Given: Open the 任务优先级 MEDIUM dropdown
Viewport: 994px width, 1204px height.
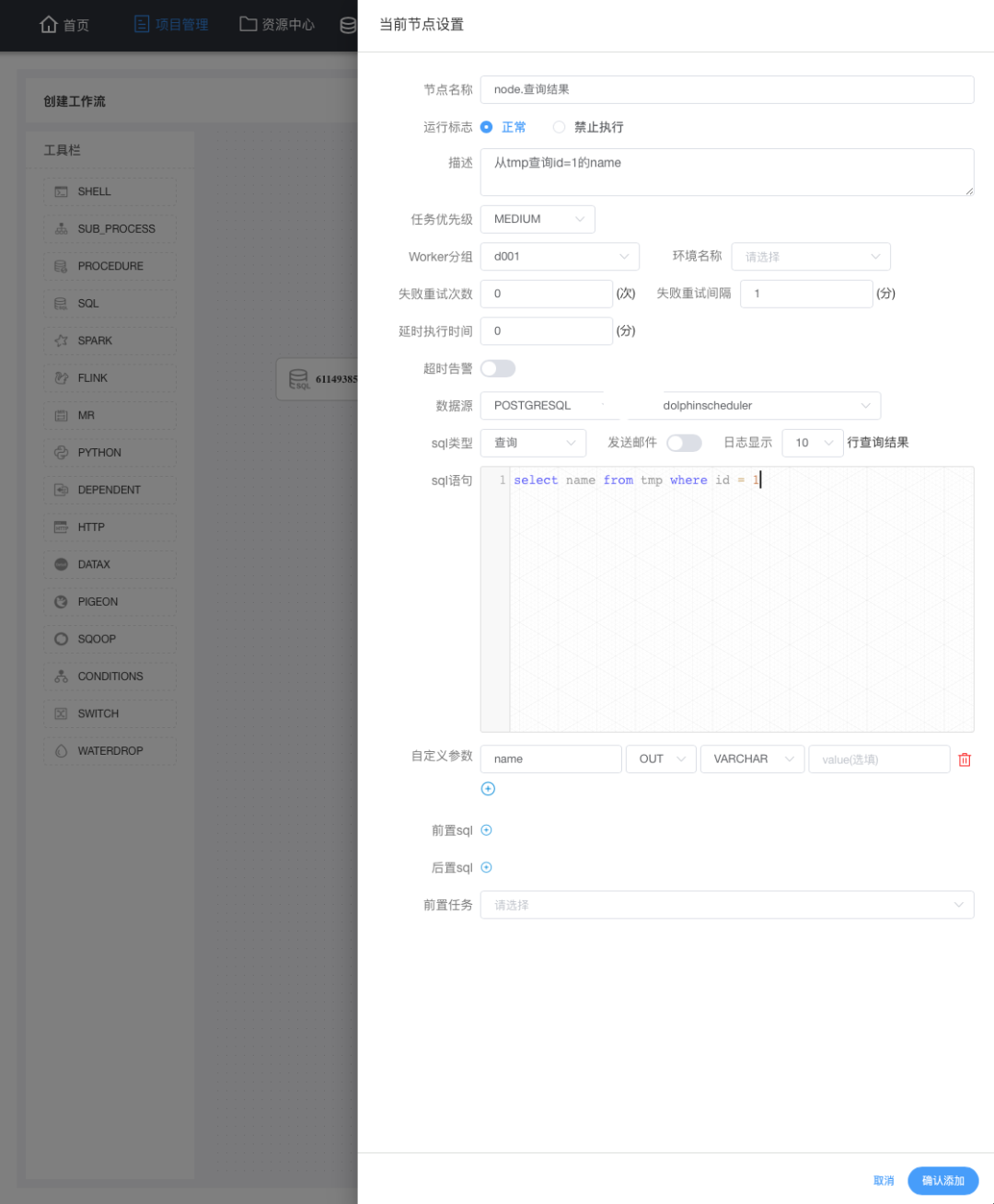Looking at the screenshot, I should 537,219.
